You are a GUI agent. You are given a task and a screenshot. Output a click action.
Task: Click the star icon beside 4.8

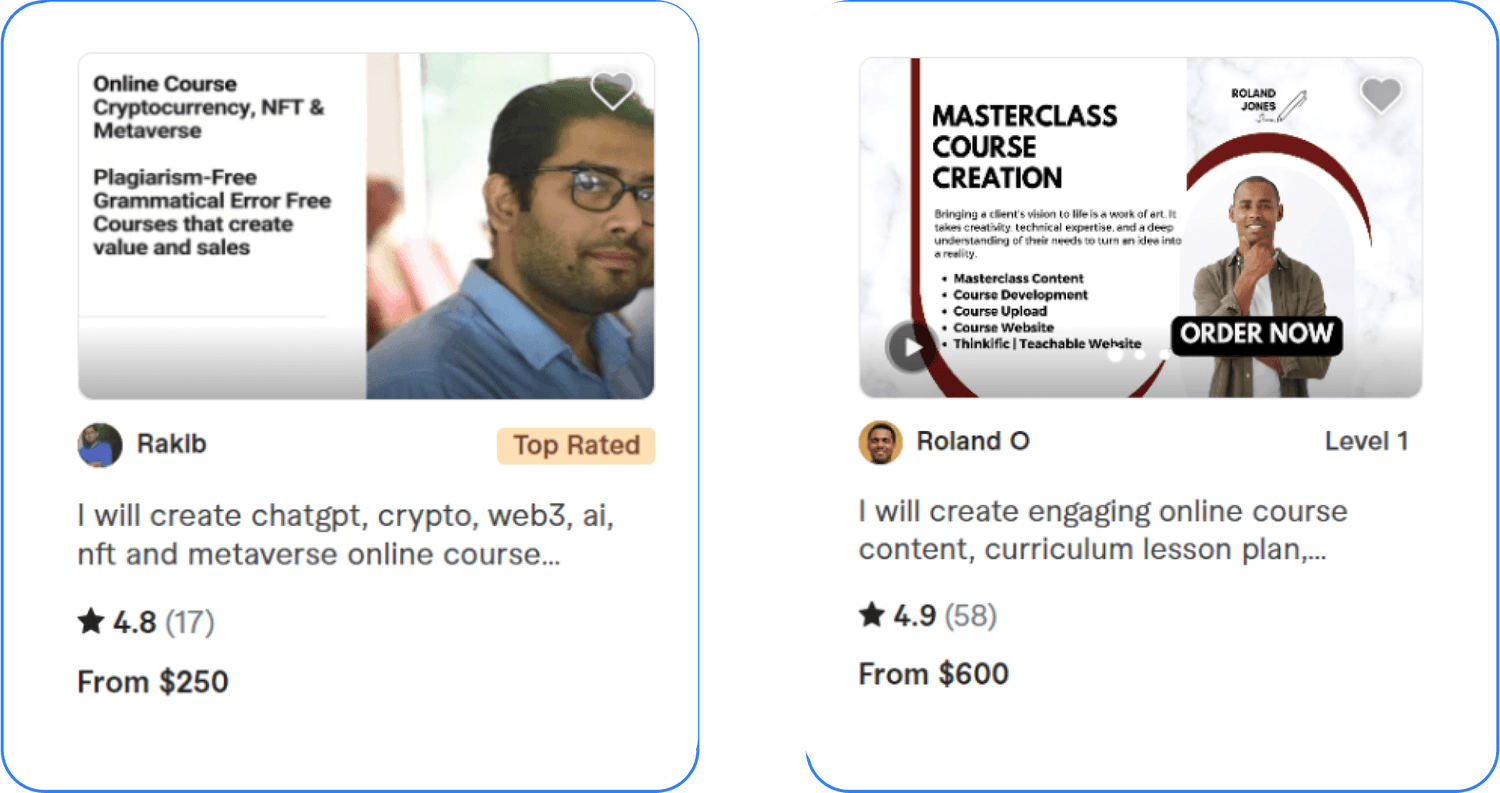tap(91, 622)
